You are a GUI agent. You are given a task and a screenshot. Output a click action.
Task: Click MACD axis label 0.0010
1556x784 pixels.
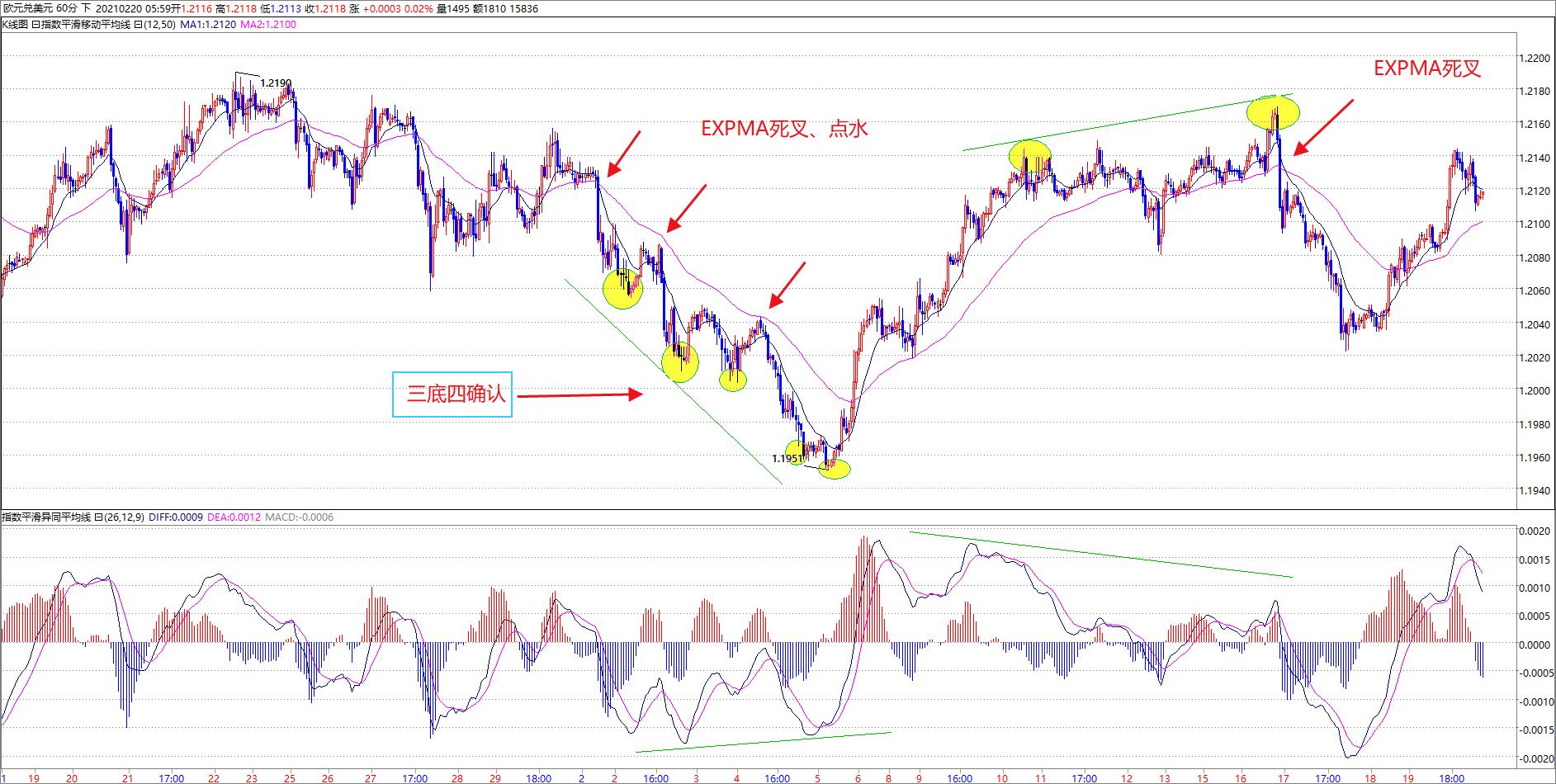[x=1535, y=588]
